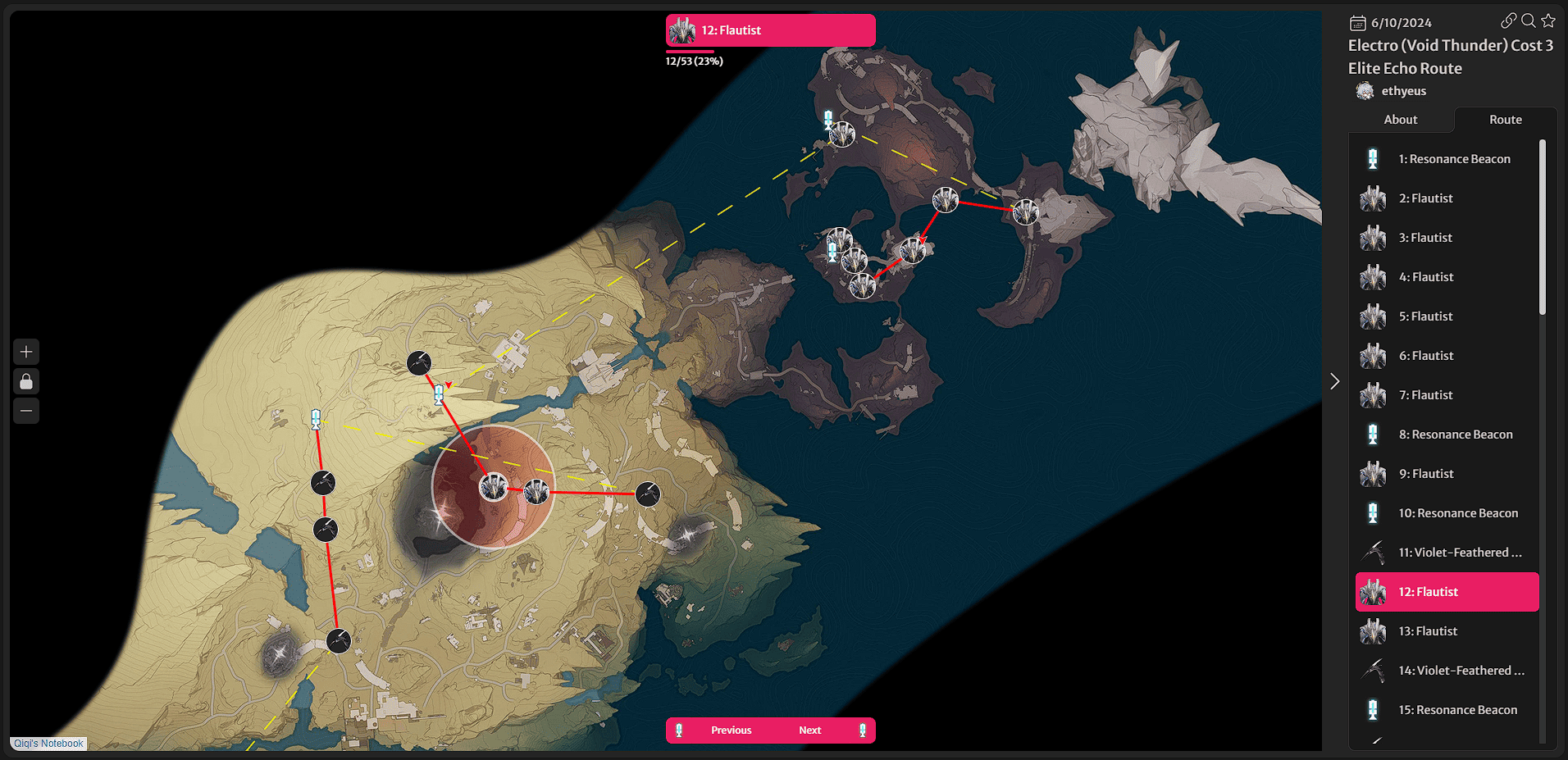Select step '10: Resonance Beacon' in the list
Viewport: 1568px width, 760px height.
point(1447,513)
